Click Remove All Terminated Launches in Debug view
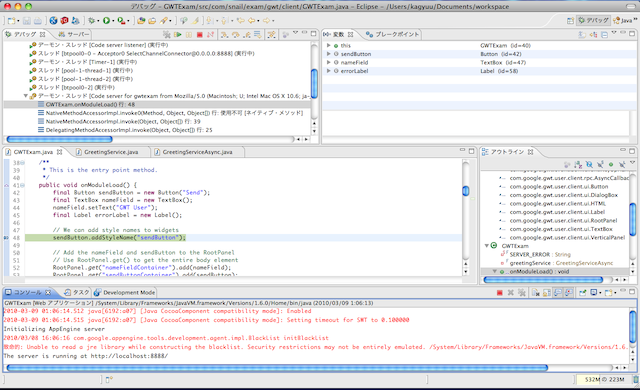 point(167,35)
